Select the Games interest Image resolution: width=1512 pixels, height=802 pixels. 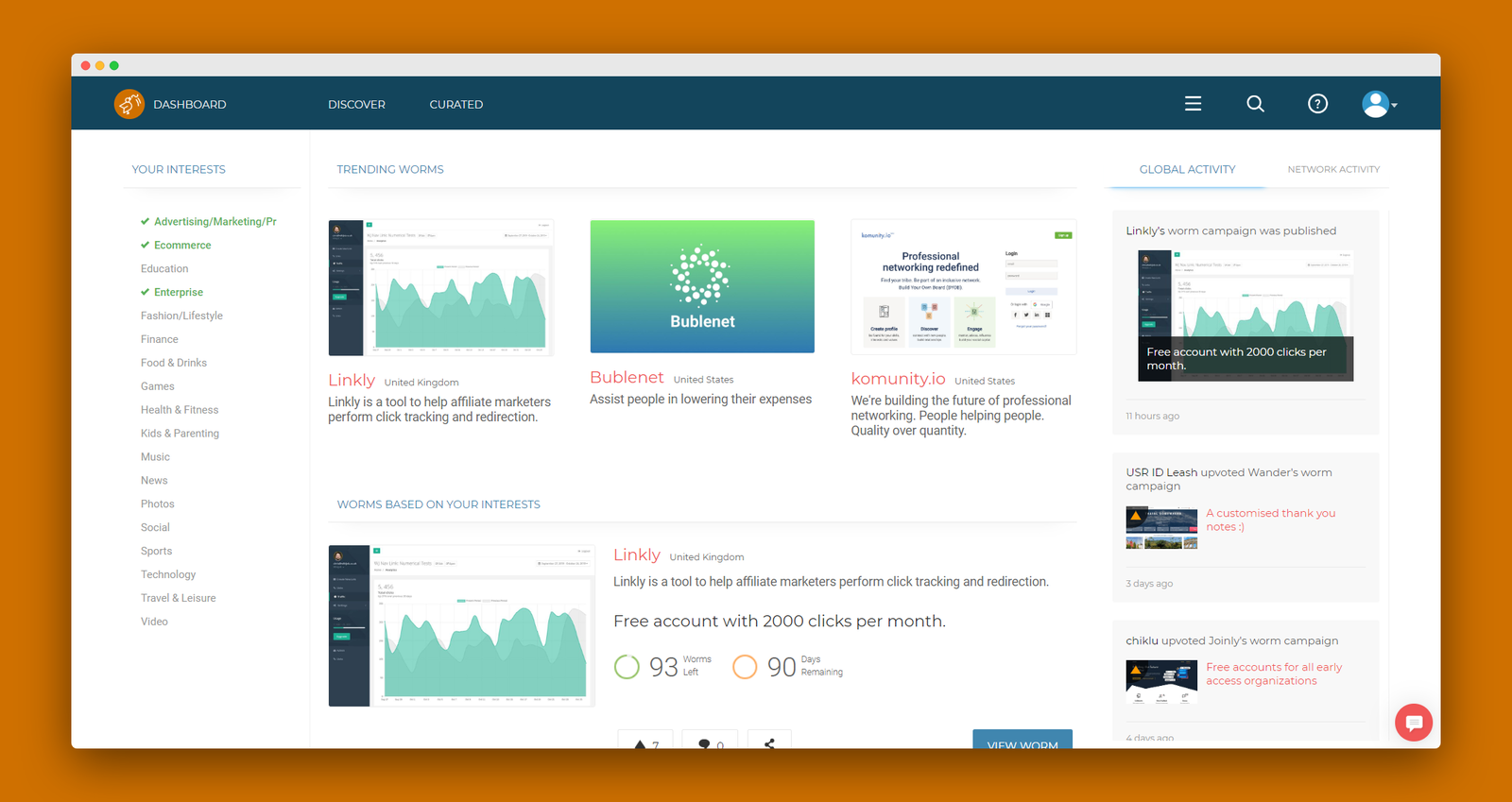pyautogui.click(x=158, y=387)
